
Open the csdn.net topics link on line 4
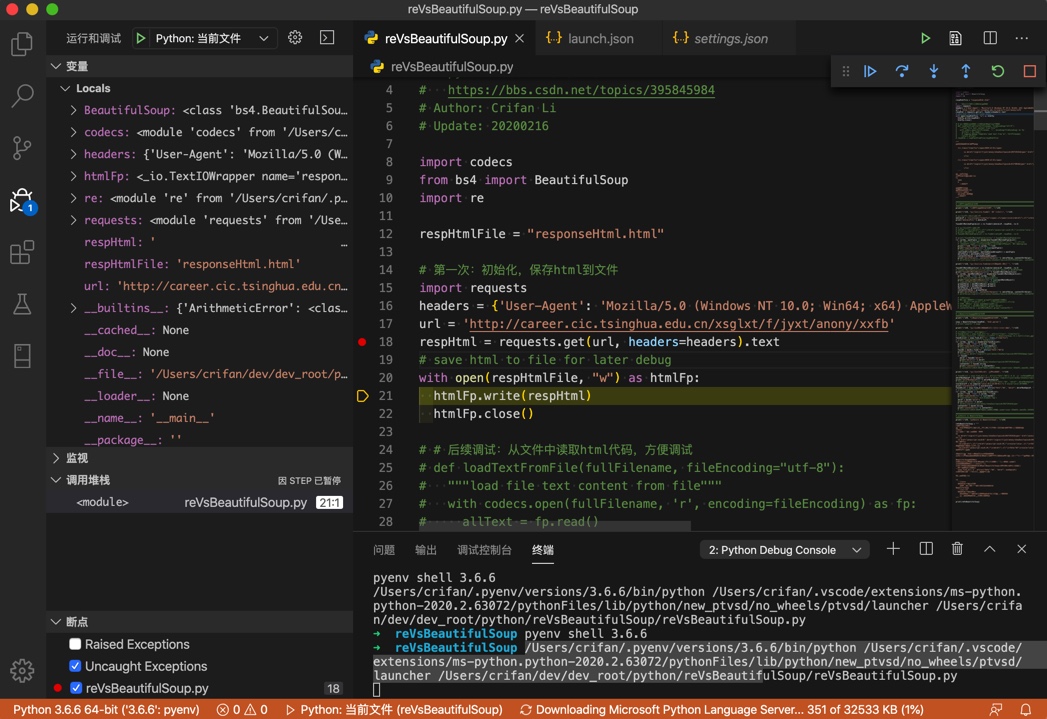point(581,90)
